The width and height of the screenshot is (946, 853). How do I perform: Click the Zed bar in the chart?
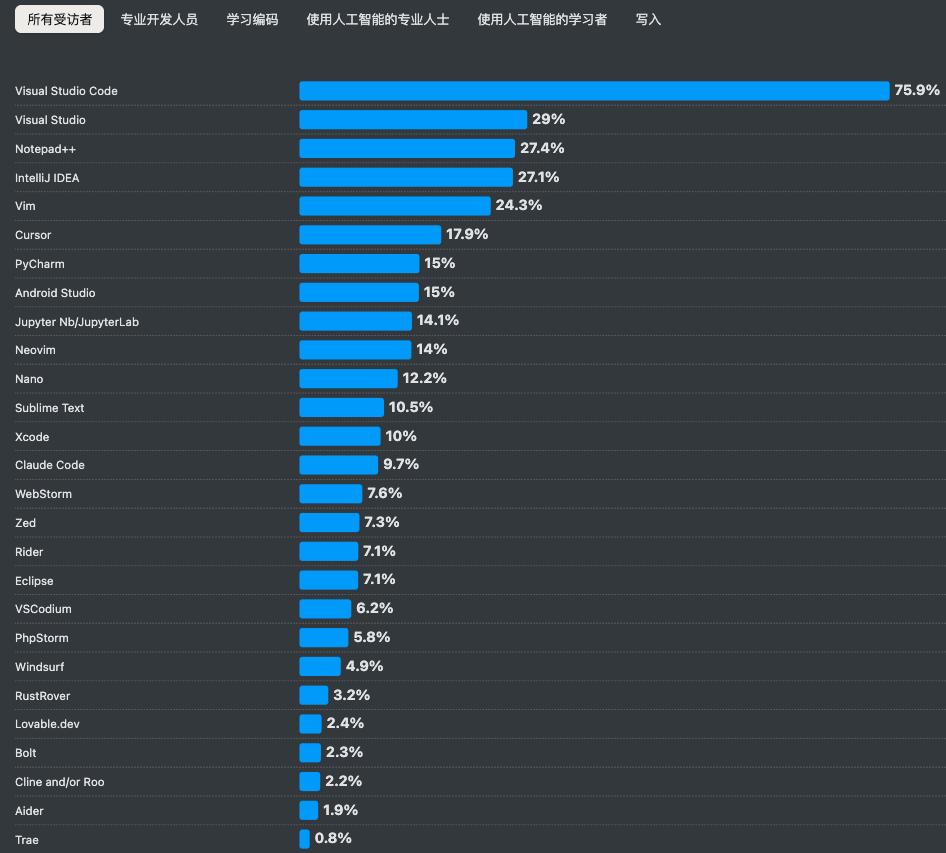tap(328, 522)
